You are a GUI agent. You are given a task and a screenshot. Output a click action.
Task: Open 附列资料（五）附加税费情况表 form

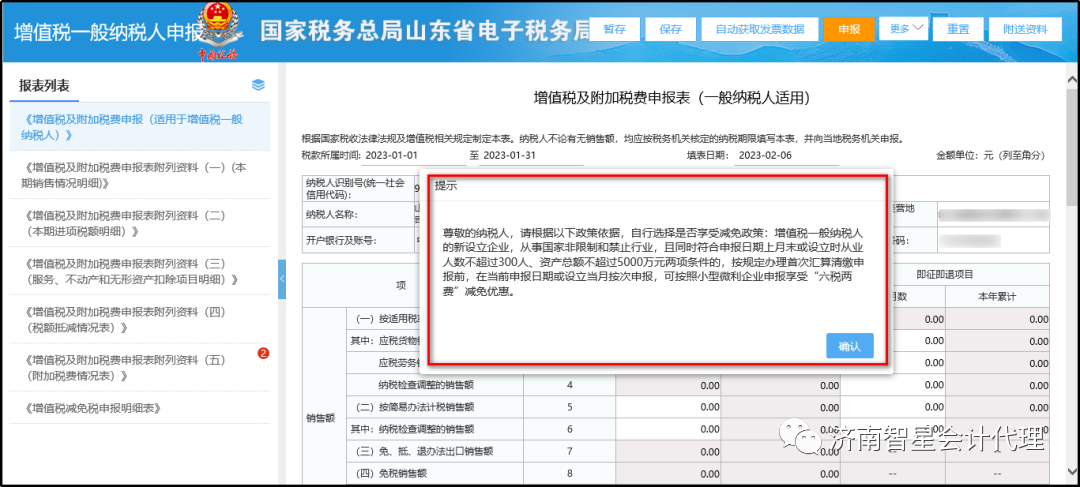click(140, 368)
